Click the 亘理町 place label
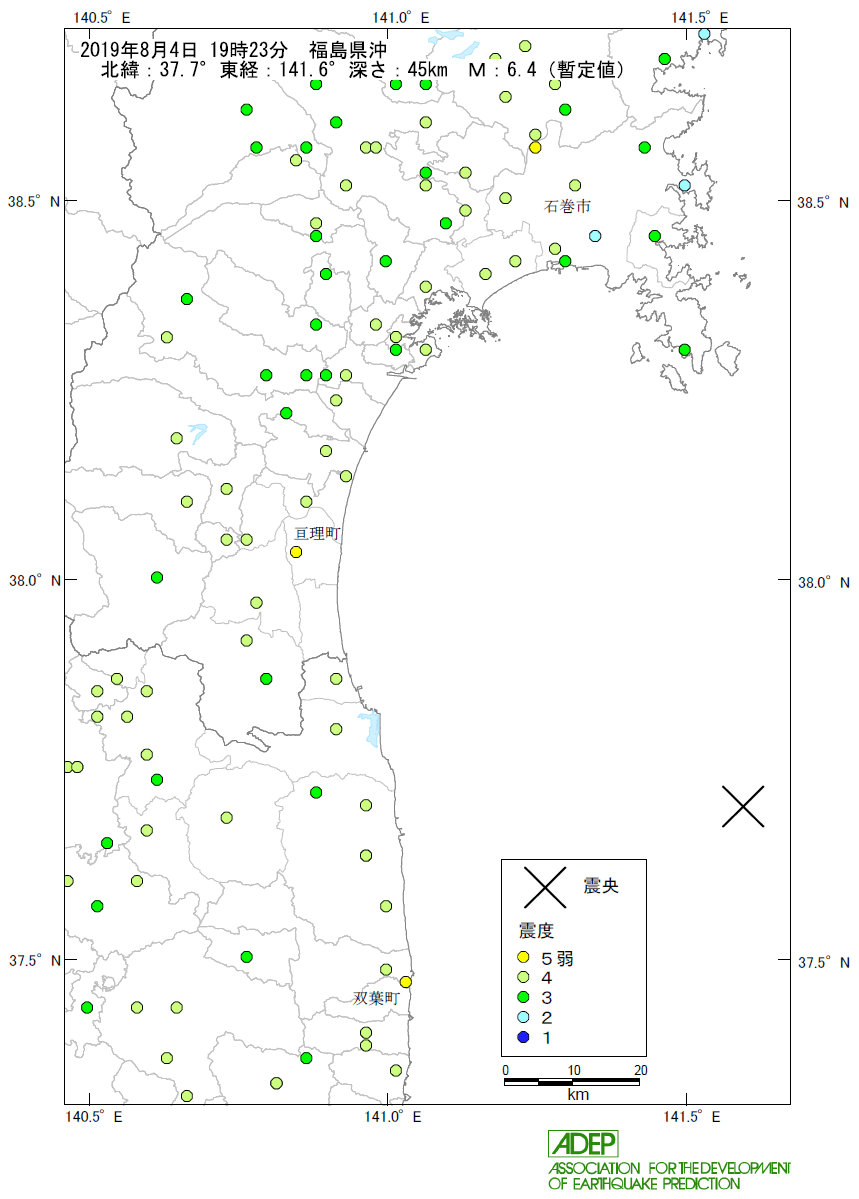The height and width of the screenshot is (1199, 859). [317, 533]
